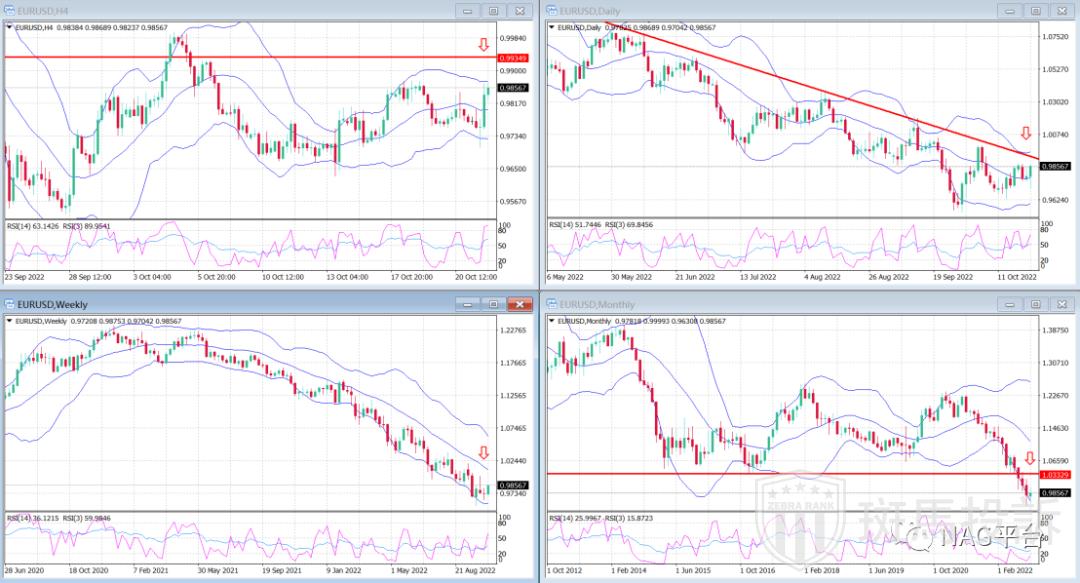Viewport: 1080px width, 583px height.
Task: Maximize the EURUSD,H4 chart window
Action: tap(492, 10)
